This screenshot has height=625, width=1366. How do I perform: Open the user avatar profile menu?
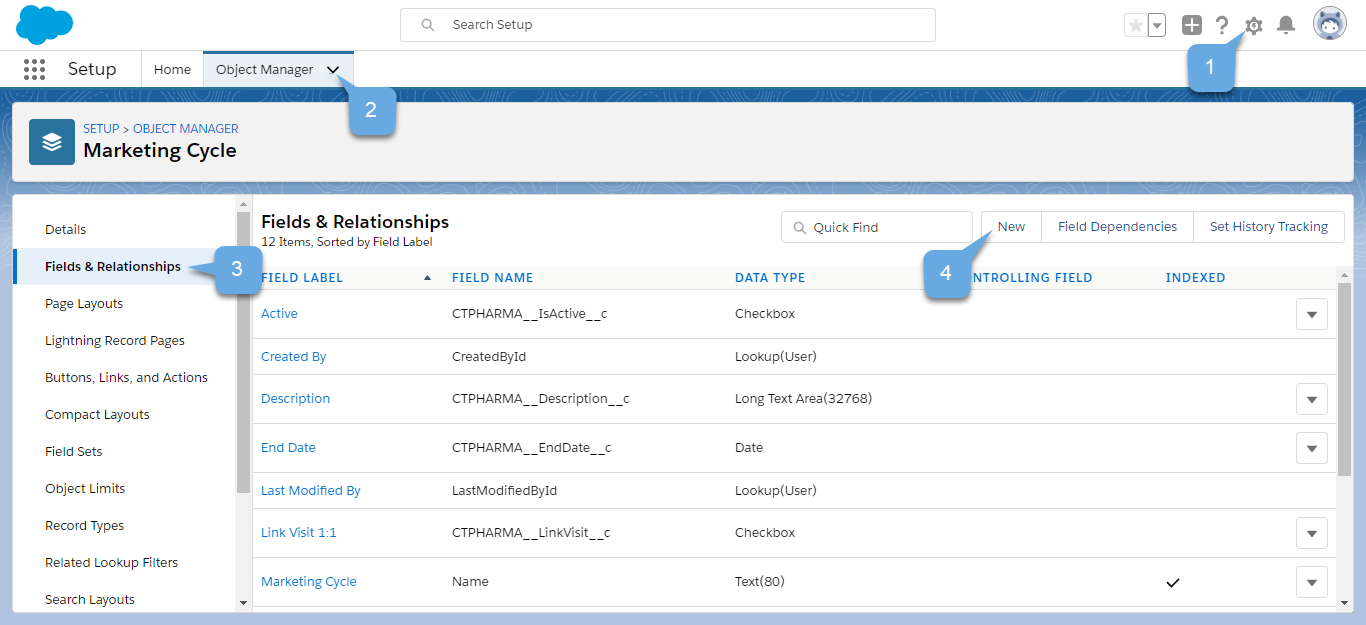pos(1329,25)
